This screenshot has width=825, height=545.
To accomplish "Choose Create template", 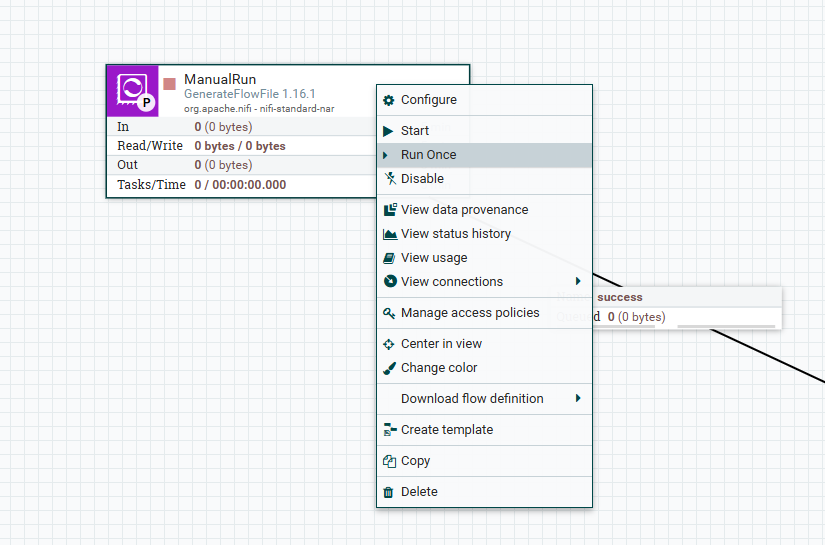I will pos(485,430).
